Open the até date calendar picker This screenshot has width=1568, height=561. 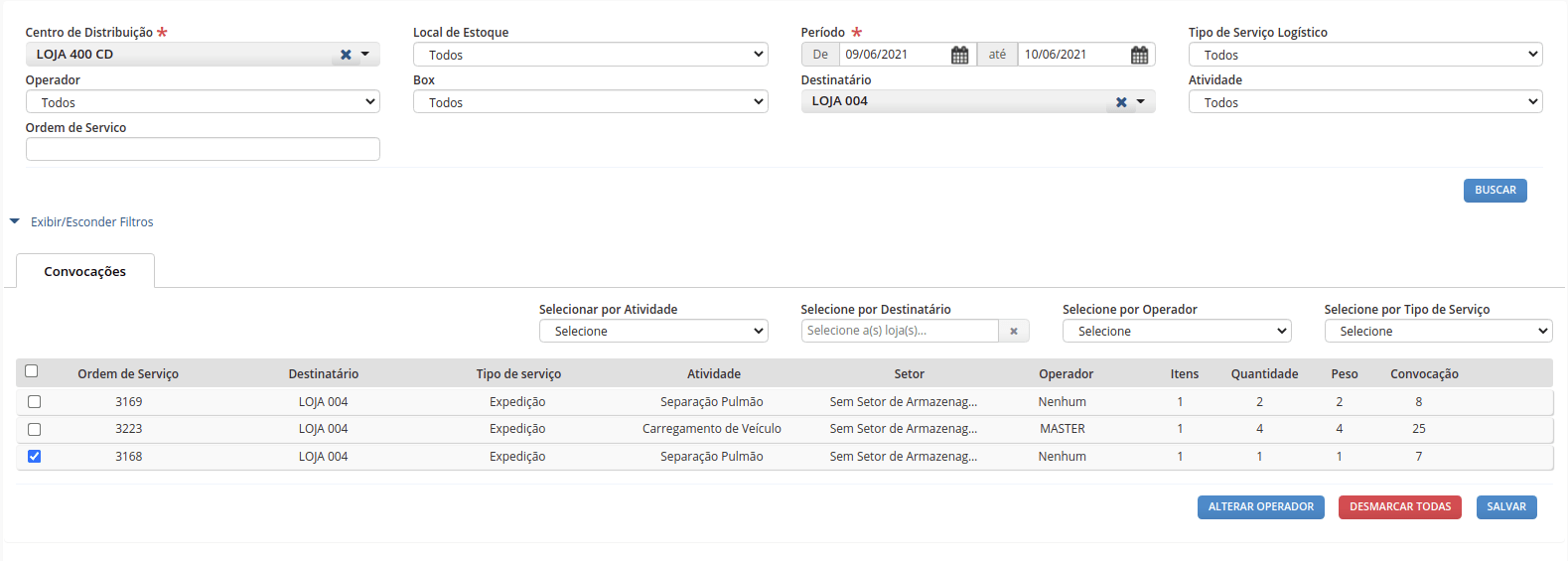[1139, 55]
